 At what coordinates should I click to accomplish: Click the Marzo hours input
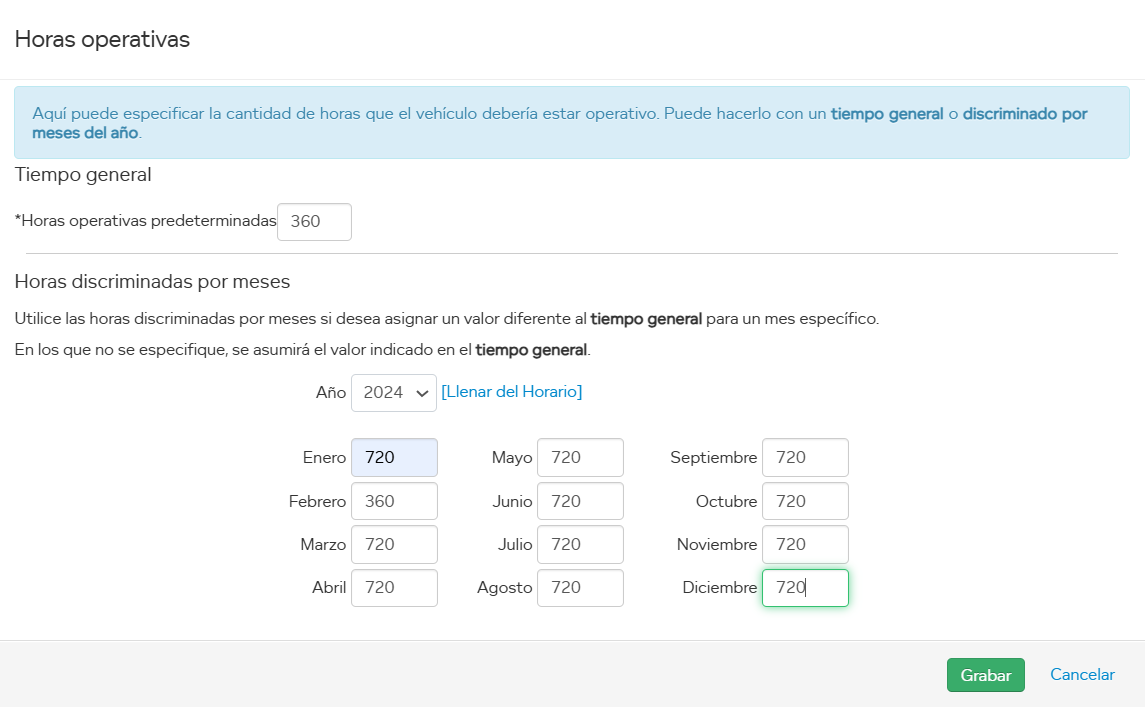coord(394,544)
